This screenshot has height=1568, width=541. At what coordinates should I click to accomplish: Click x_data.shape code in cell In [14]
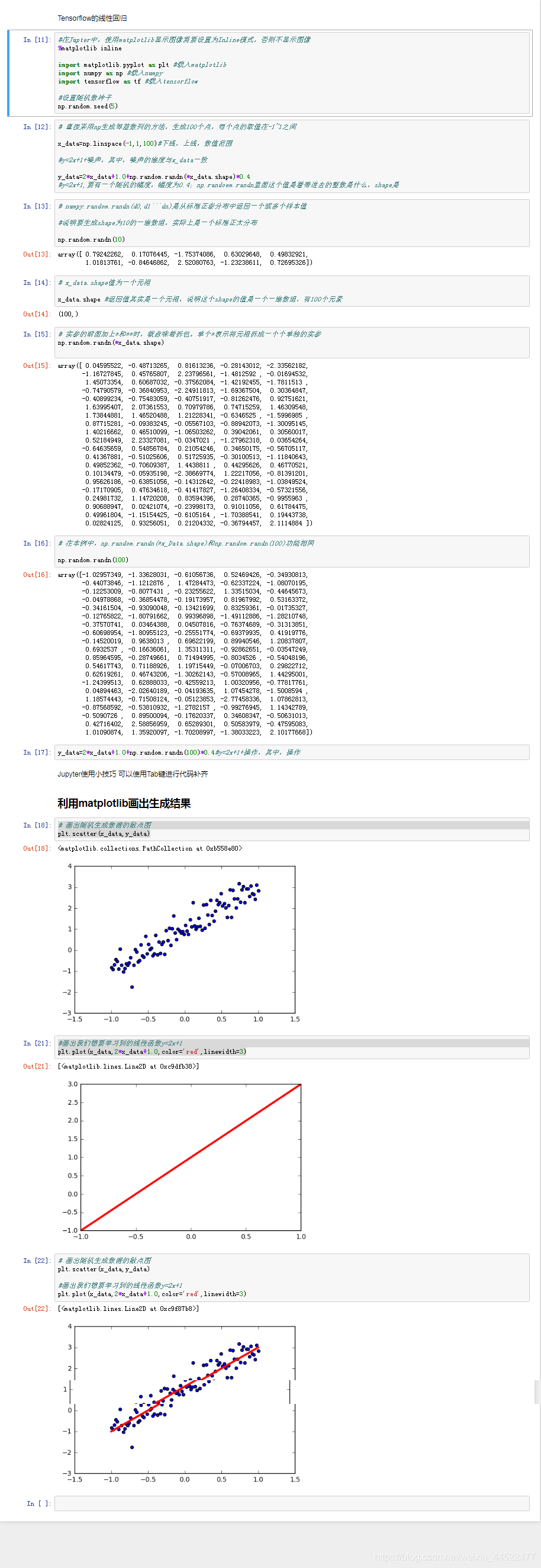coord(79,299)
